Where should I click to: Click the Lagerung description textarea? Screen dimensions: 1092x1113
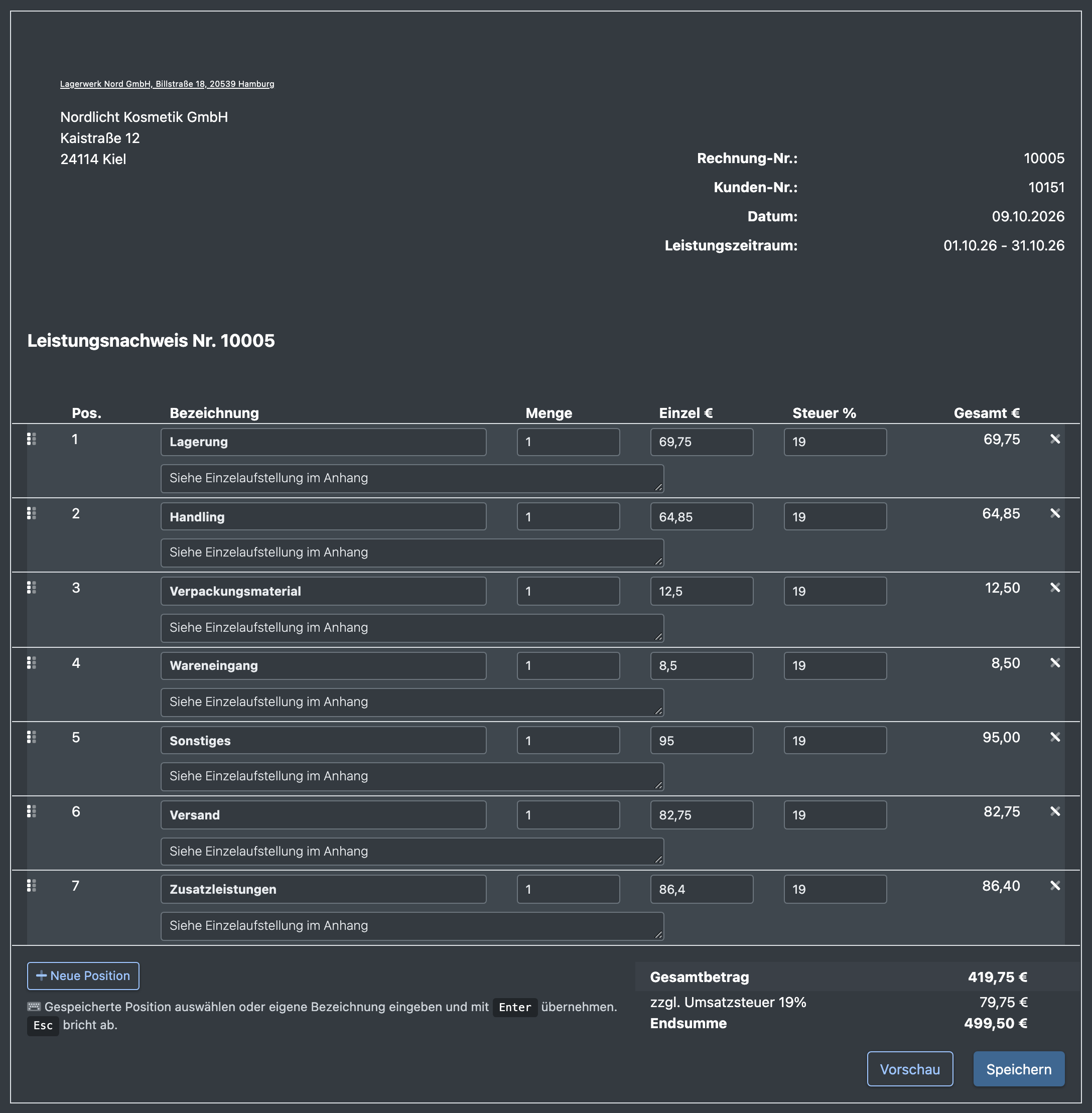tap(413, 479)
